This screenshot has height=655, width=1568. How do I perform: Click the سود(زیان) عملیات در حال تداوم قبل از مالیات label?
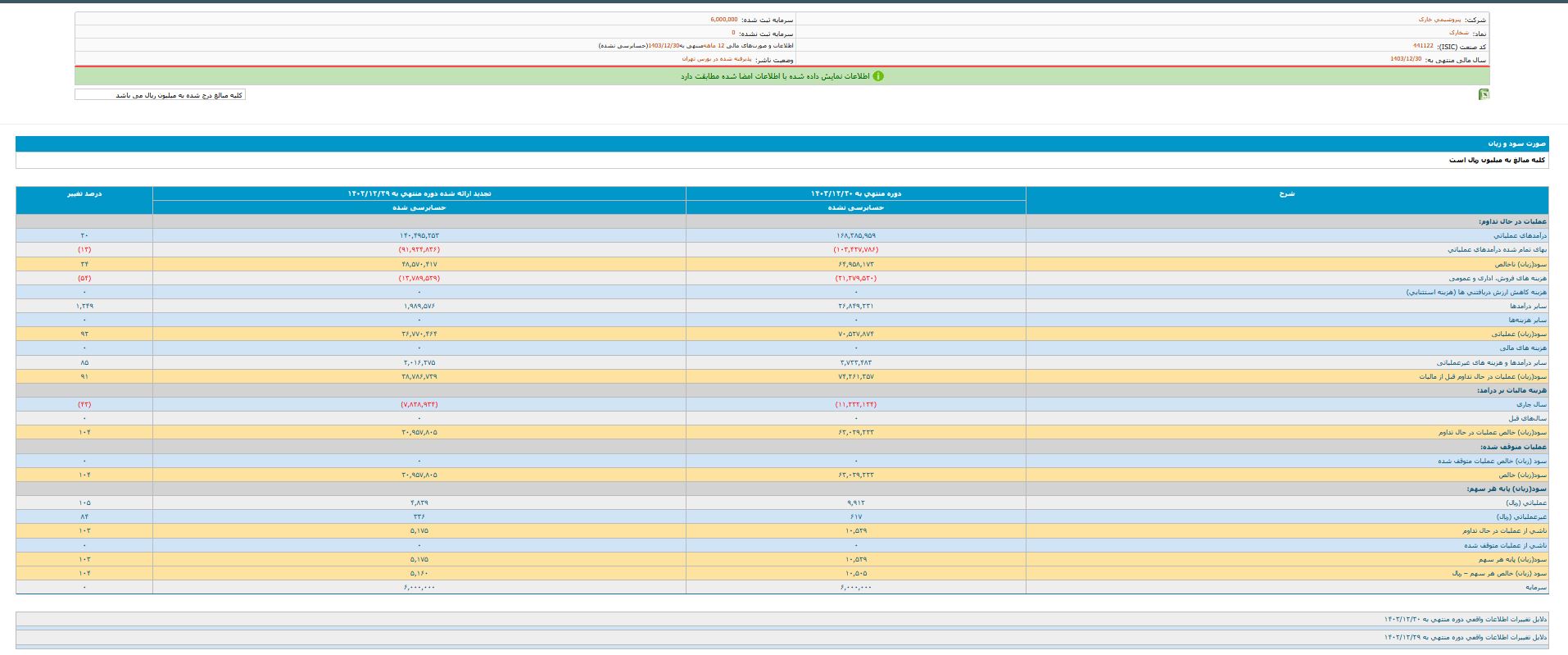pyautogui.click(x=1483, y=376)
